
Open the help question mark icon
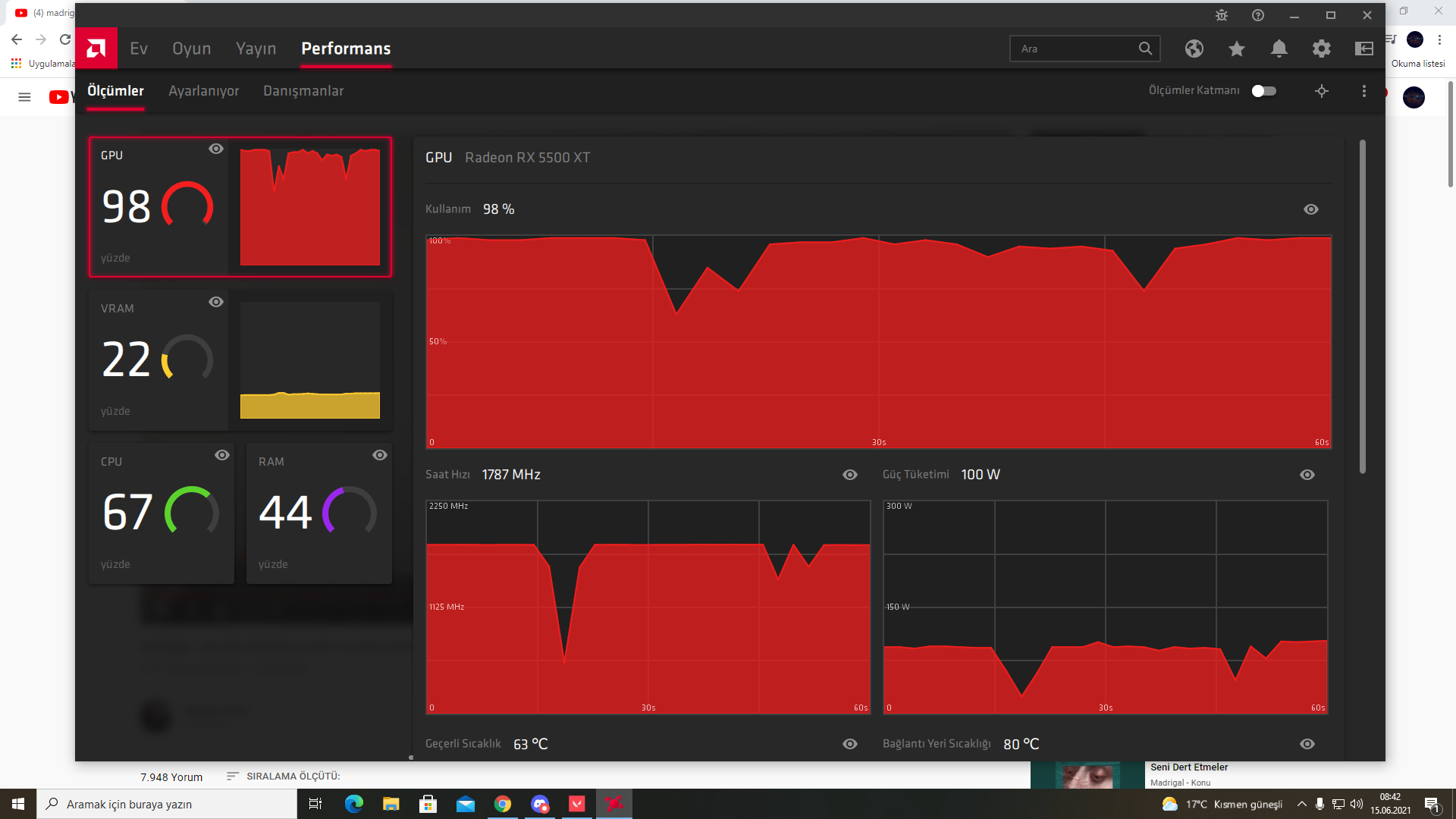1258,15
